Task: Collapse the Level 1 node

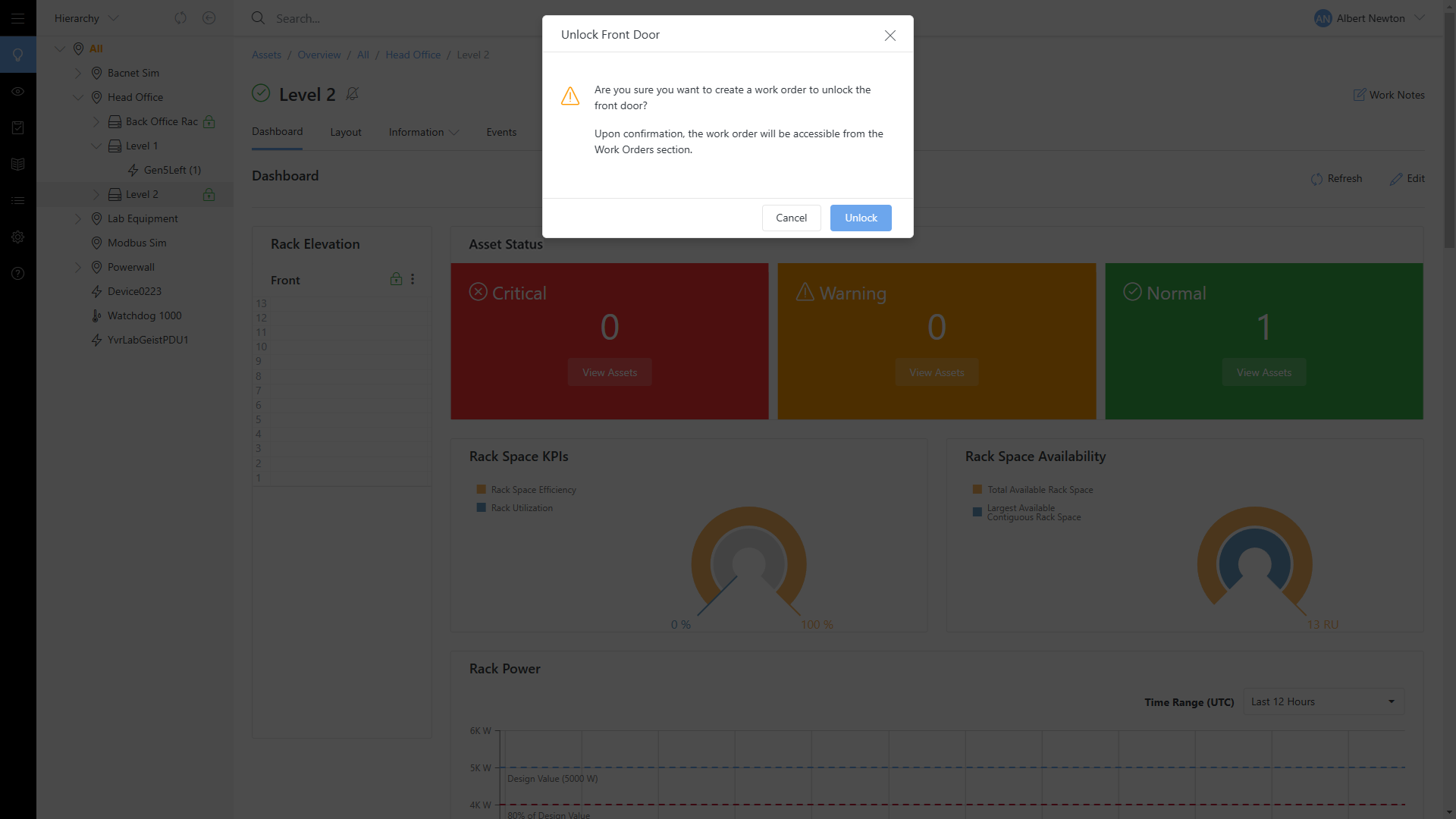Action: pos(96,146)
